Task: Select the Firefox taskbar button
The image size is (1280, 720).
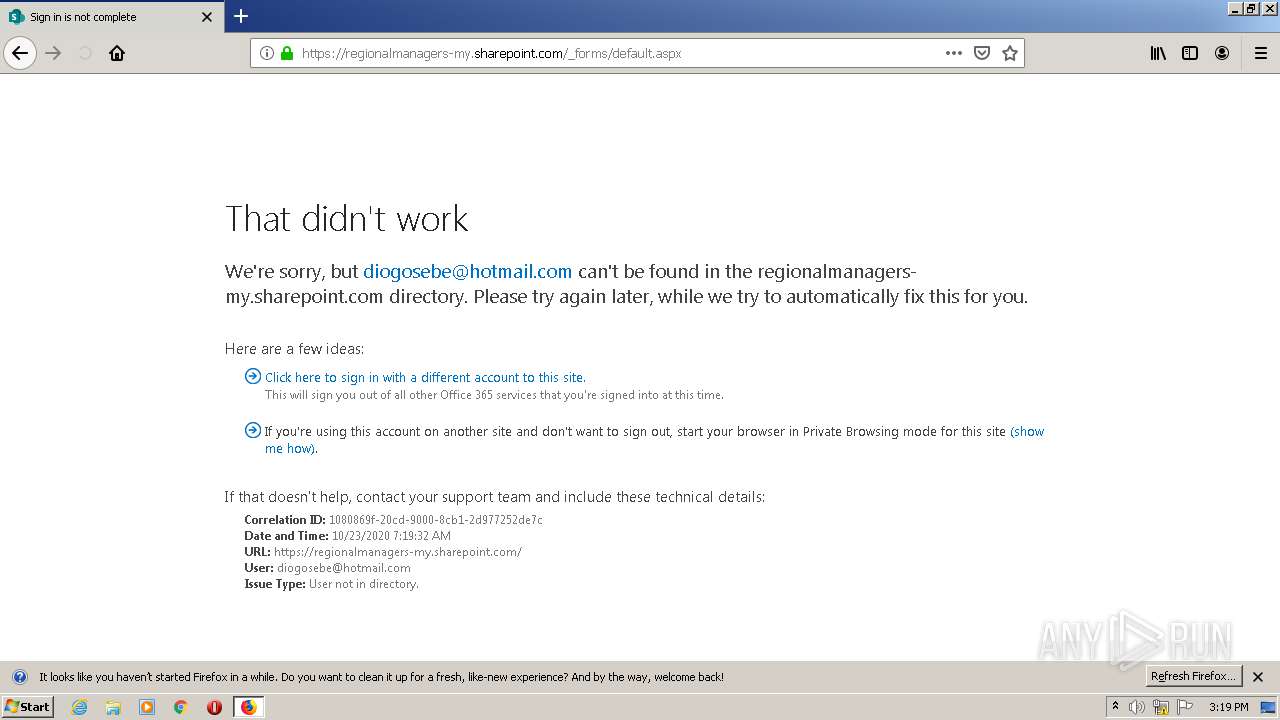Action: 248,707
